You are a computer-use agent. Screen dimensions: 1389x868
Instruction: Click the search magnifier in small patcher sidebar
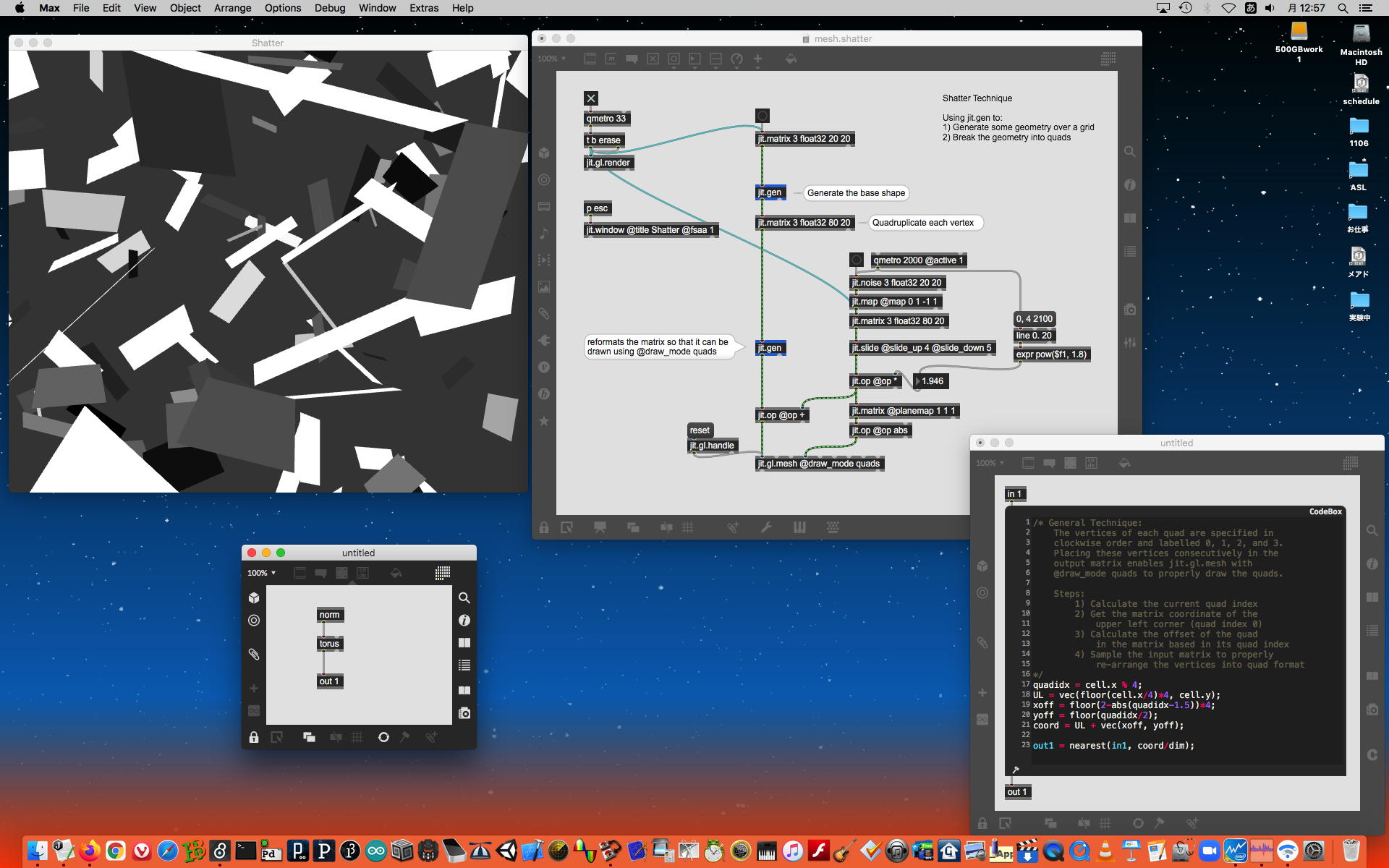tap(464, 598)
